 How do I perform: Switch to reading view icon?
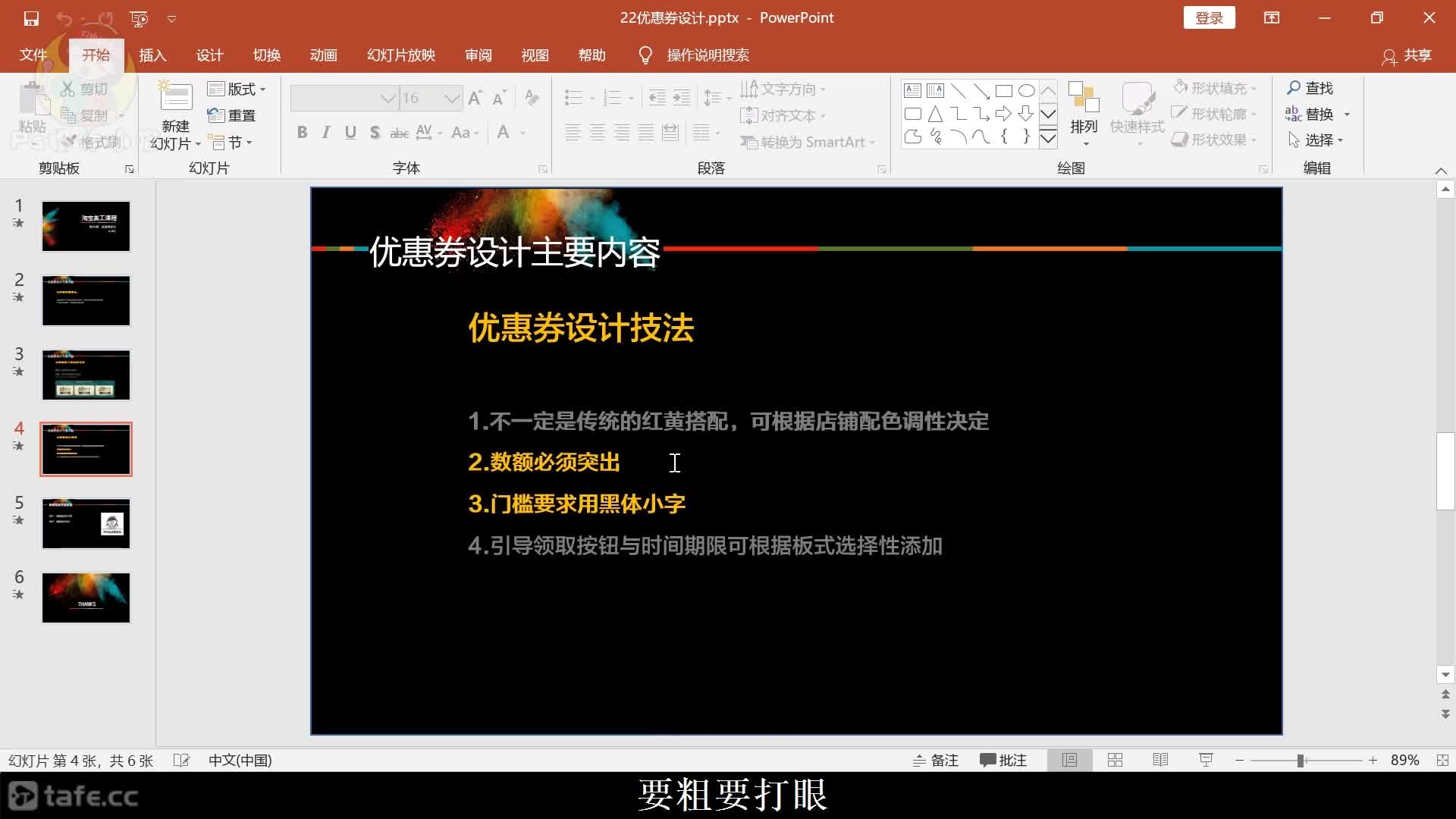pyautogui.click(x=1160, y=761)
